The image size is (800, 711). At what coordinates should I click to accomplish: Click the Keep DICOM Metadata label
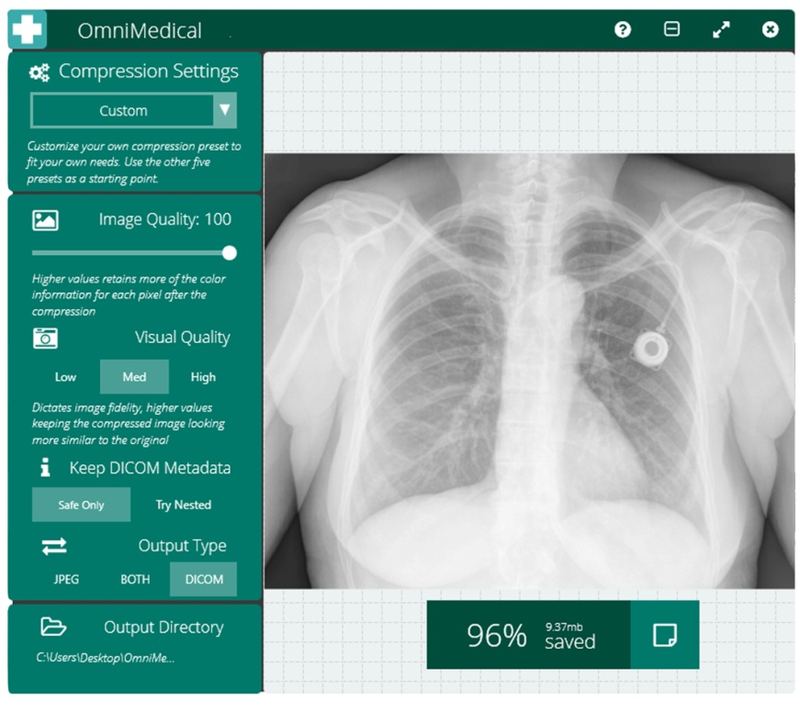click(x=150, y=468)
